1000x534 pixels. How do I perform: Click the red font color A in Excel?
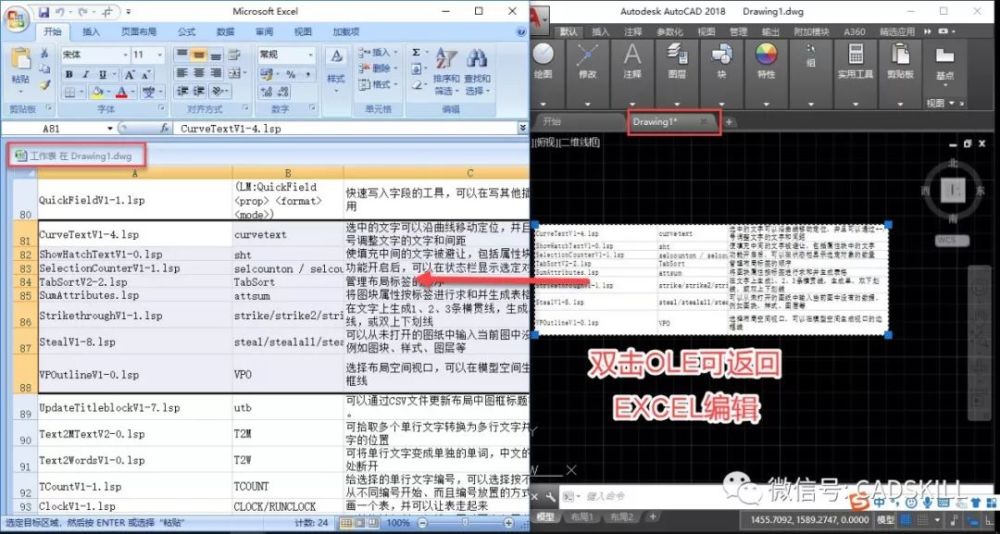[122, 93]
